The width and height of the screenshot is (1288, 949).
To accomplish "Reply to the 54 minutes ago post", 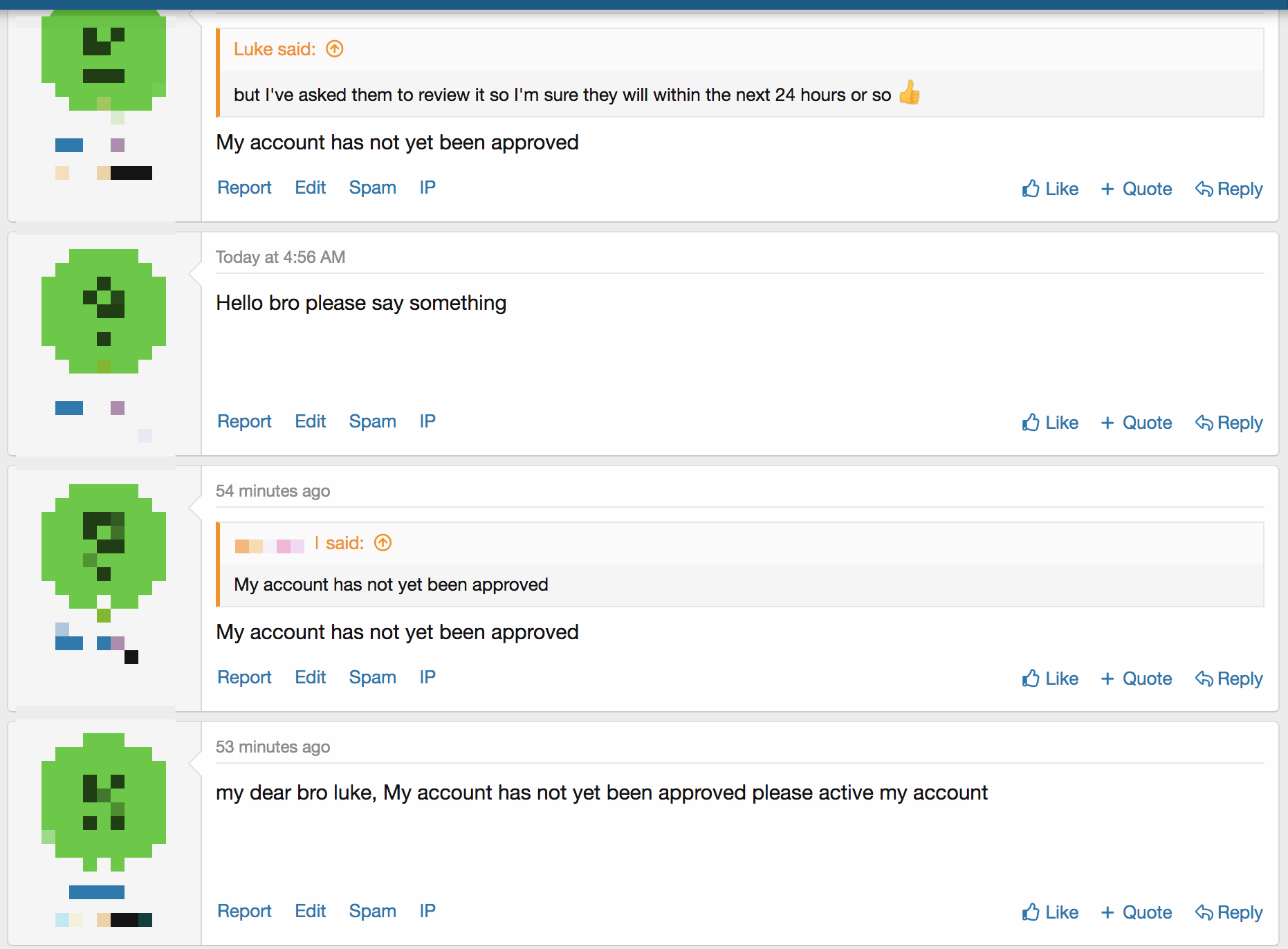I will [1229, 679].
